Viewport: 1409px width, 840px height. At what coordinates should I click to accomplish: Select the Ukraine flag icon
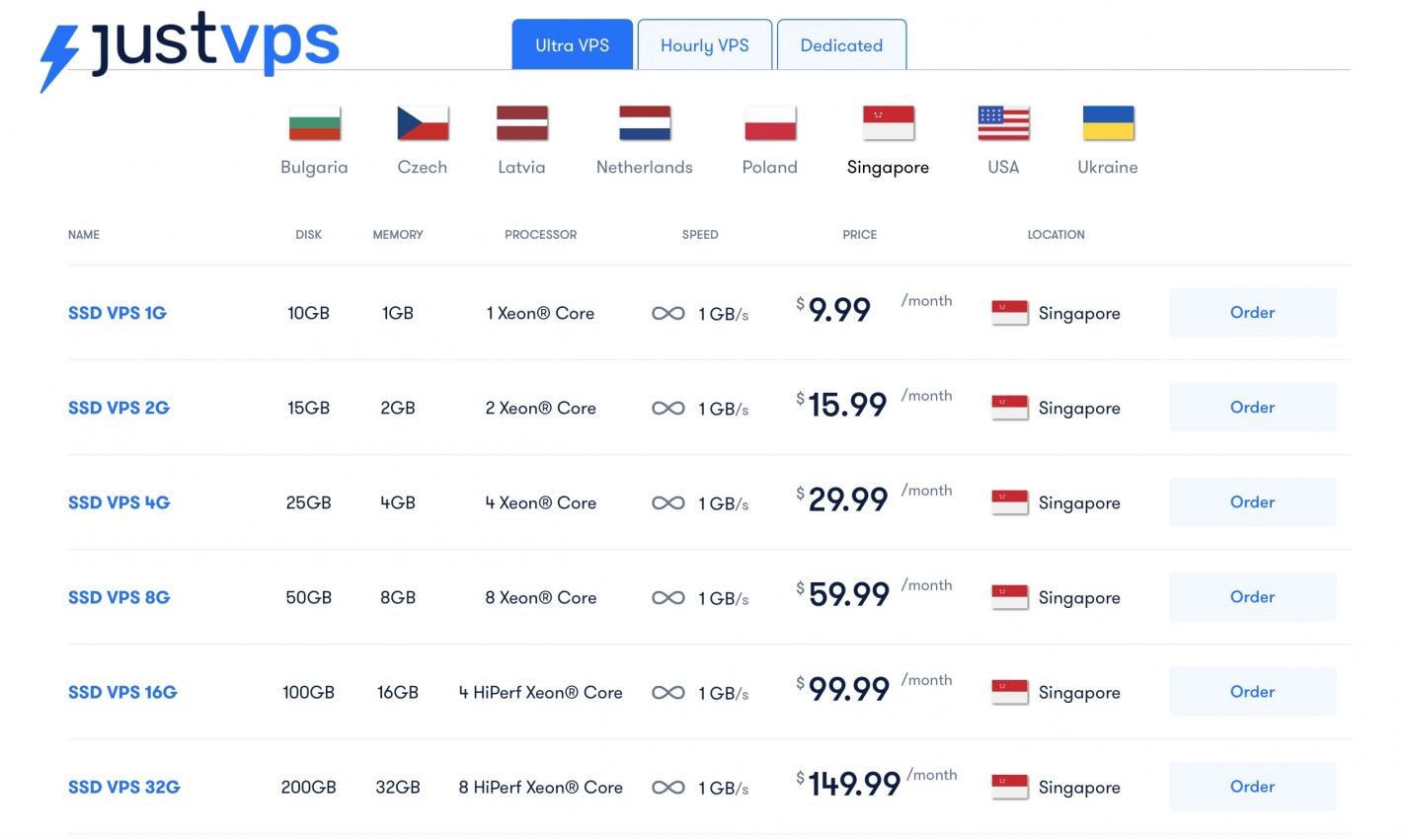point(1108,123)
